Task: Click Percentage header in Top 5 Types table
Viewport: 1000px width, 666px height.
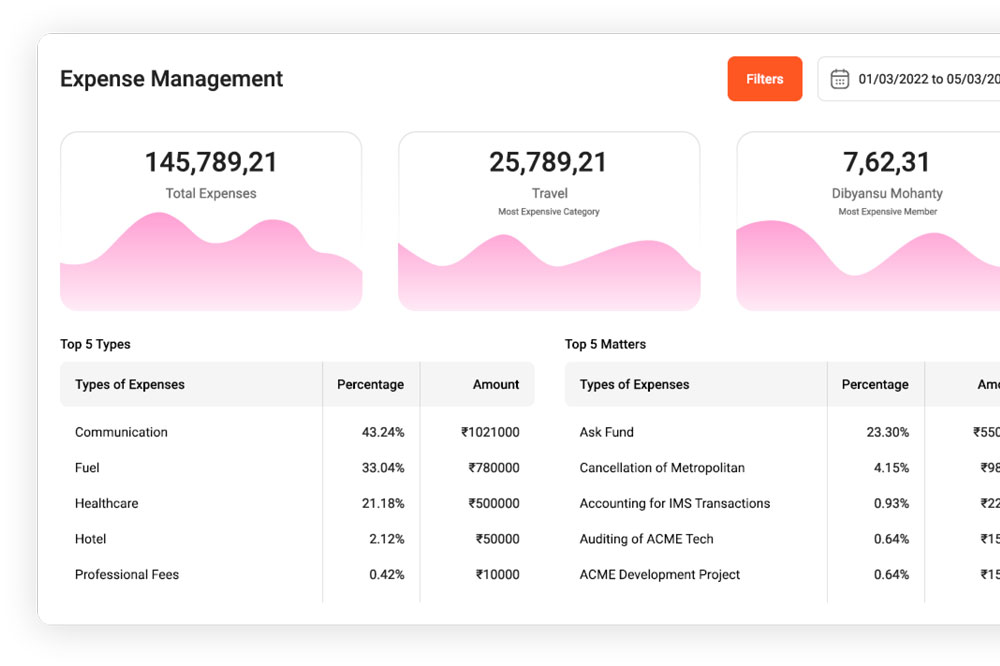Action: click(371, 385)
